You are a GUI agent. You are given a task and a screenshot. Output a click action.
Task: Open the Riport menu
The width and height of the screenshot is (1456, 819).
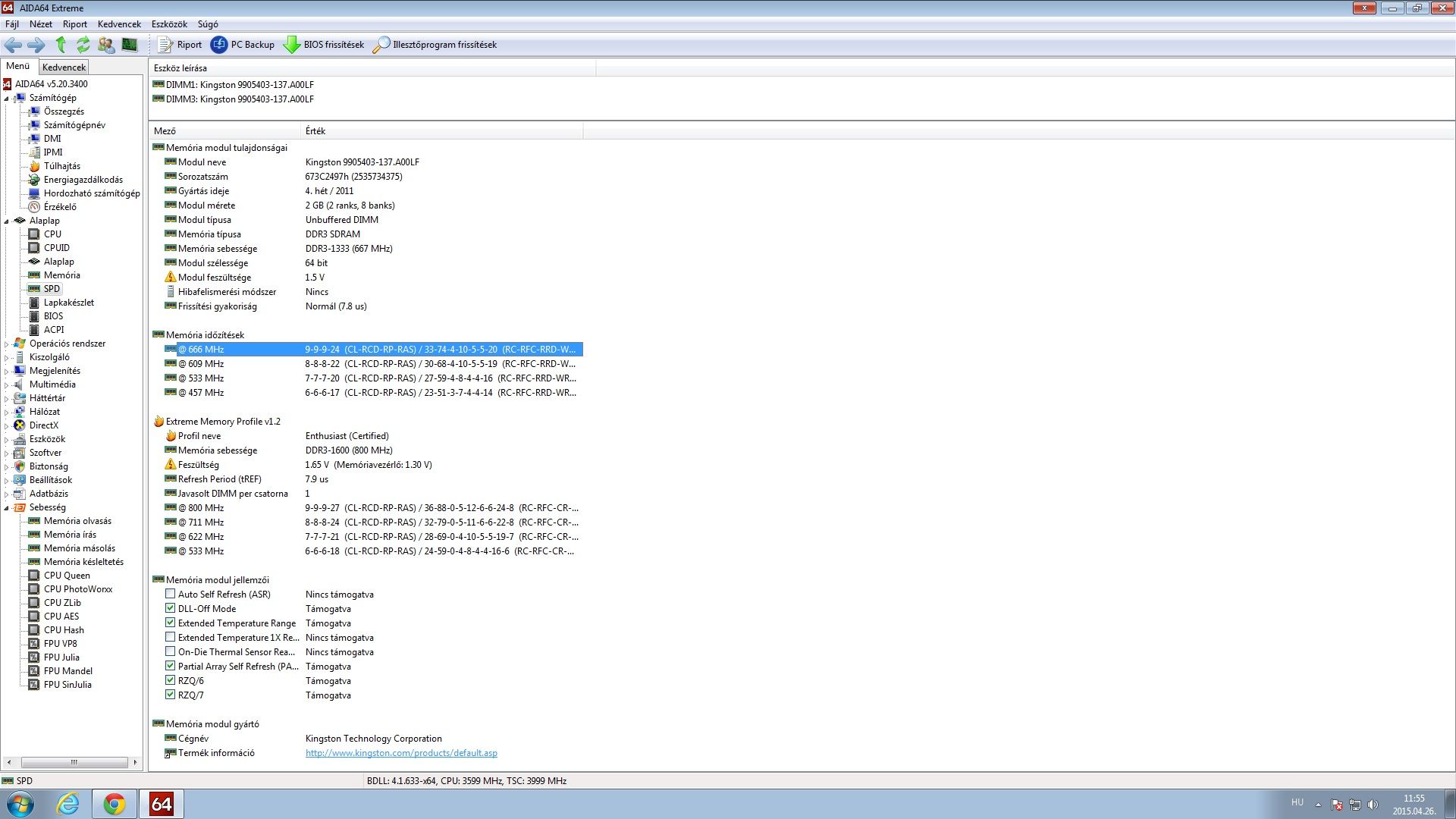point(75,24)
